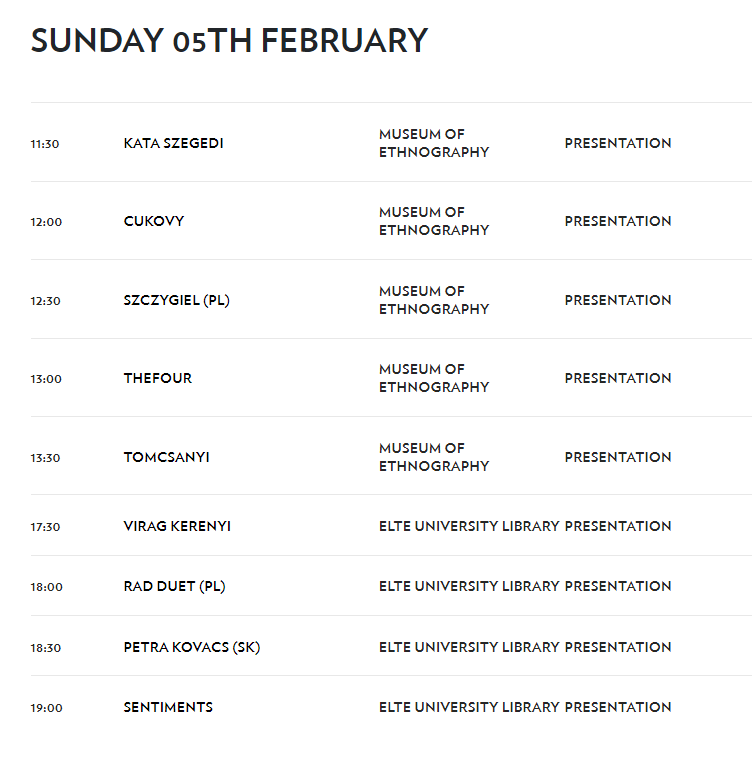Click Museum of Ethnography for the 11:30 show
This screenshot has width=752, height=767.
[x=434, y=143]
